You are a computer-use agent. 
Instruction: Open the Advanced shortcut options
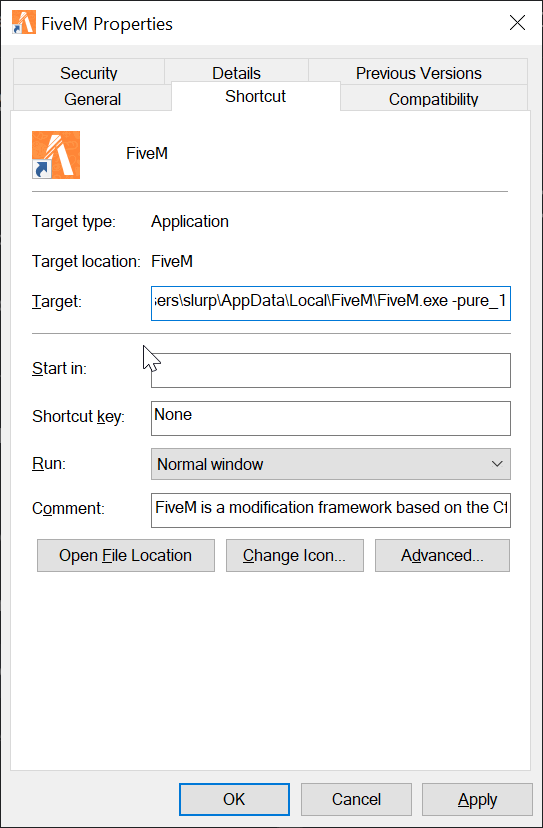coord(443,556)
